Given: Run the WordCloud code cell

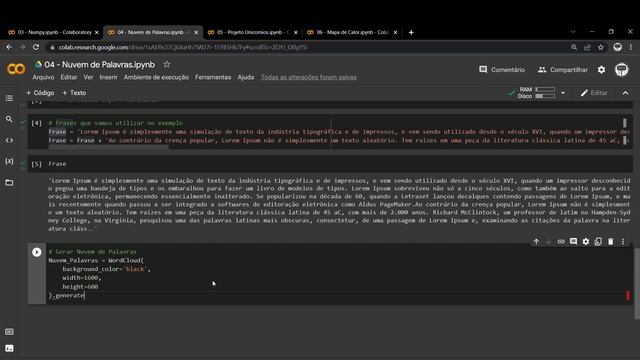Looking at the screenshot, I should (37, 252).
